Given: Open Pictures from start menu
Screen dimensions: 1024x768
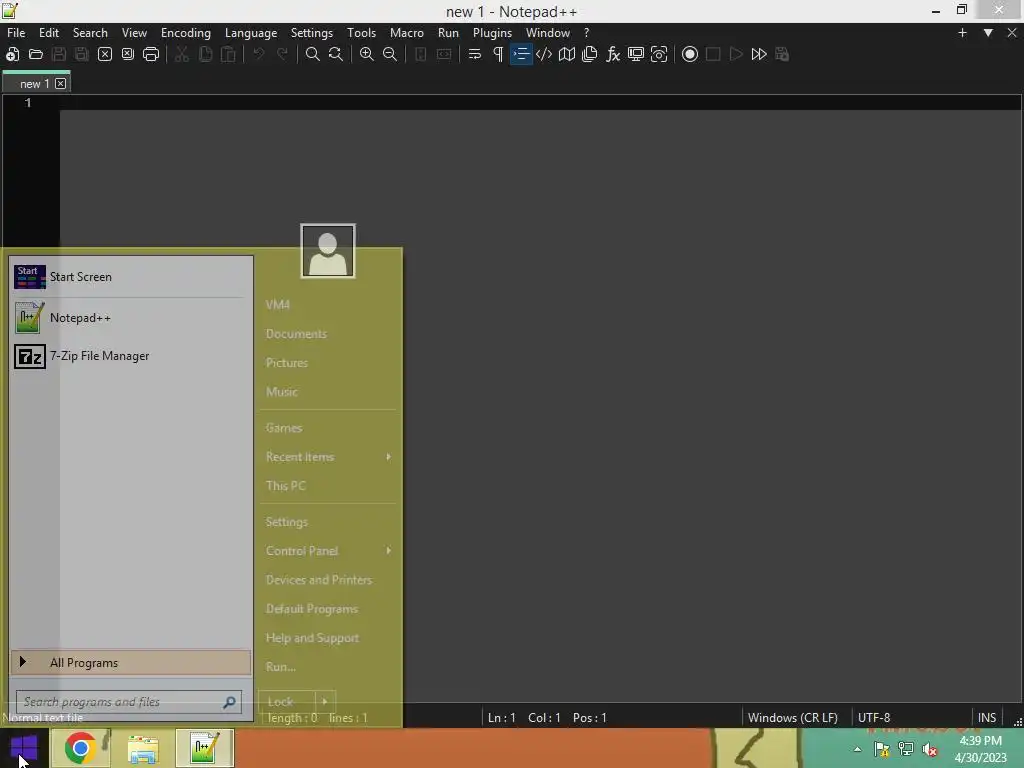Looking at the screenshot, I should [x=287, y=362].
